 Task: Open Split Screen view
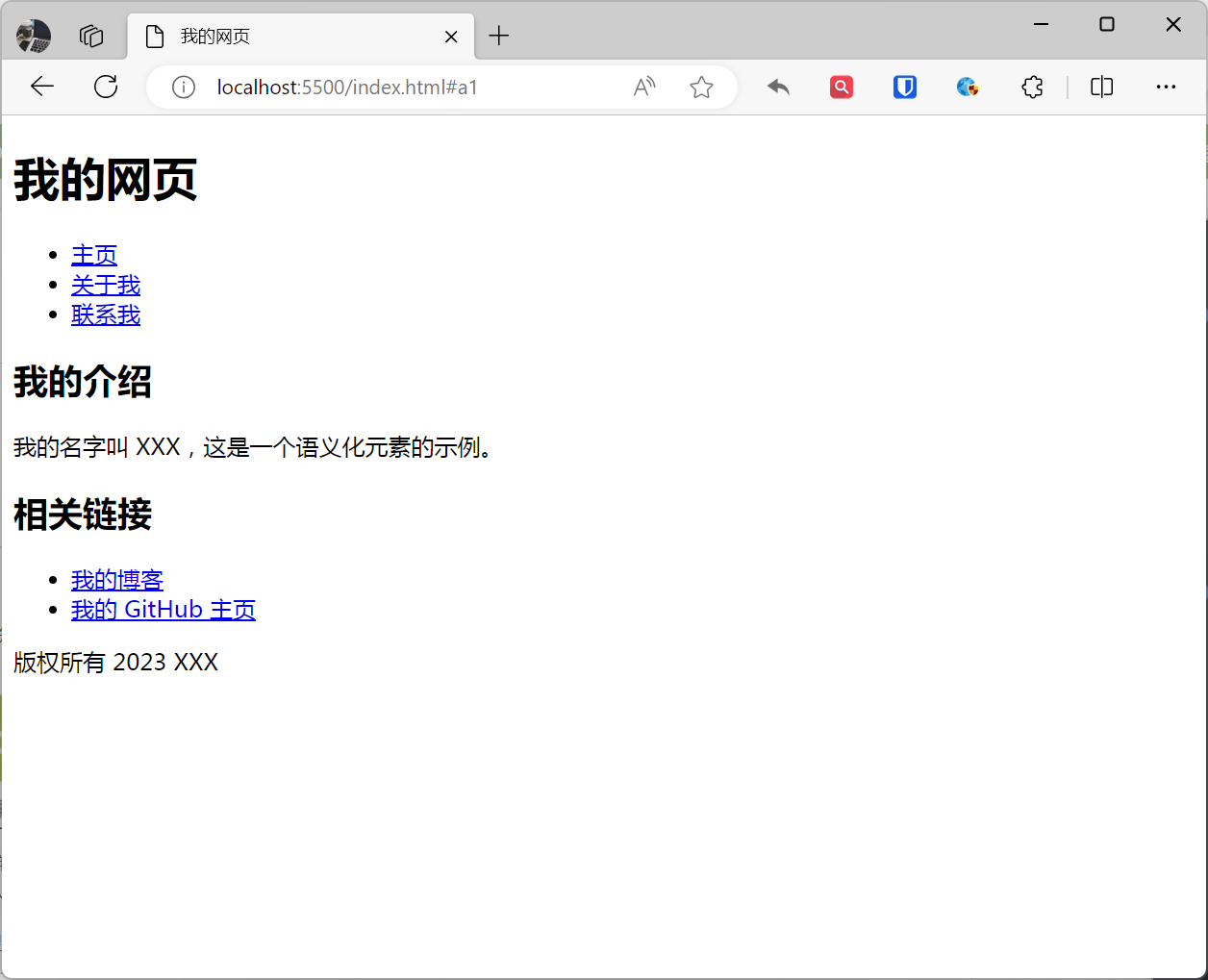pyautogui.click(x=1101, y=87)
